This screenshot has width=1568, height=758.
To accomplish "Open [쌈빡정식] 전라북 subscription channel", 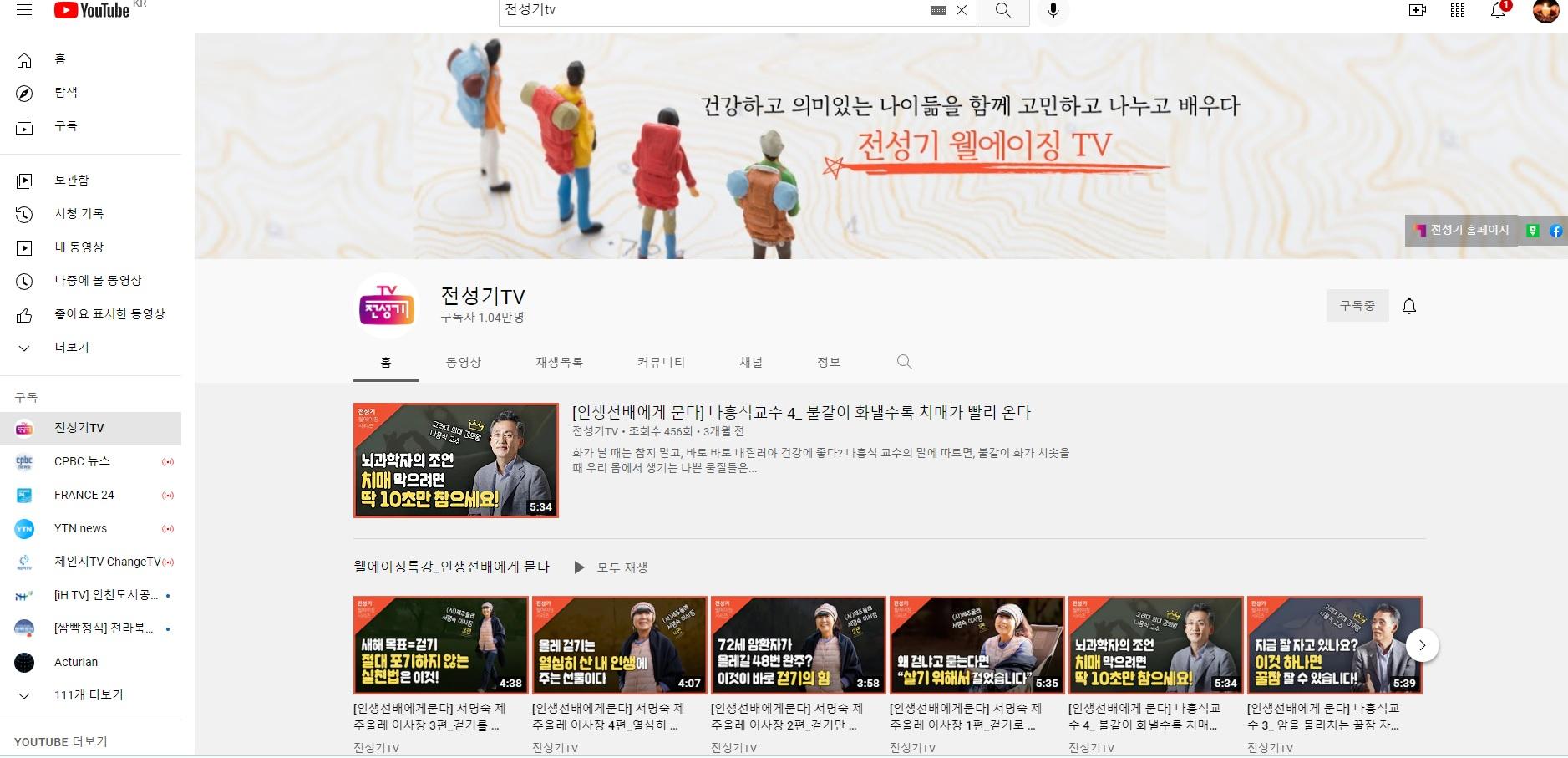I will [90, 628].
